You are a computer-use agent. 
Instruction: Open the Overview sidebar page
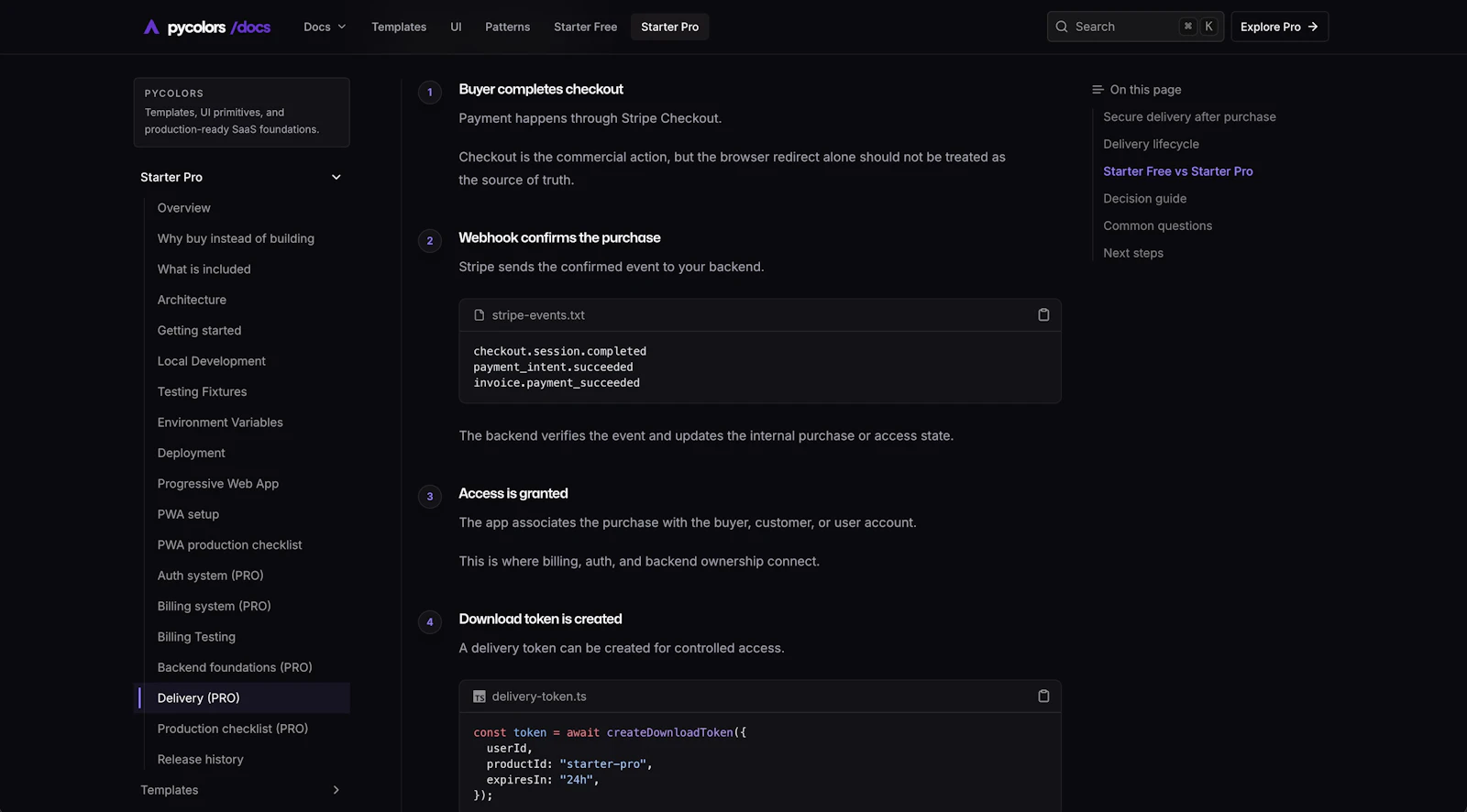pos(183,208)
